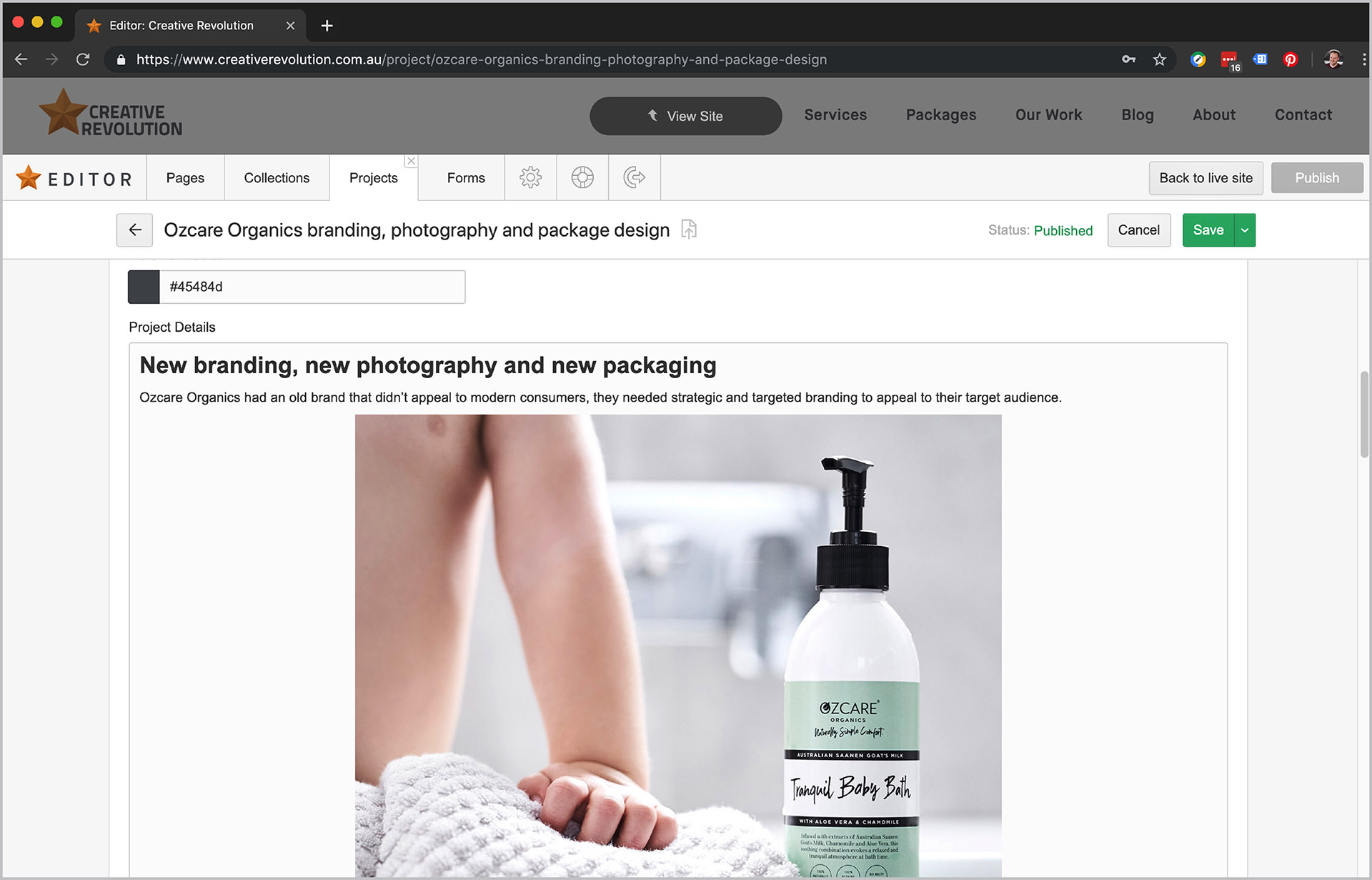Open the Pinterest browser extension
This screenshot has width=1372, height=880.
click(1290, 59)
